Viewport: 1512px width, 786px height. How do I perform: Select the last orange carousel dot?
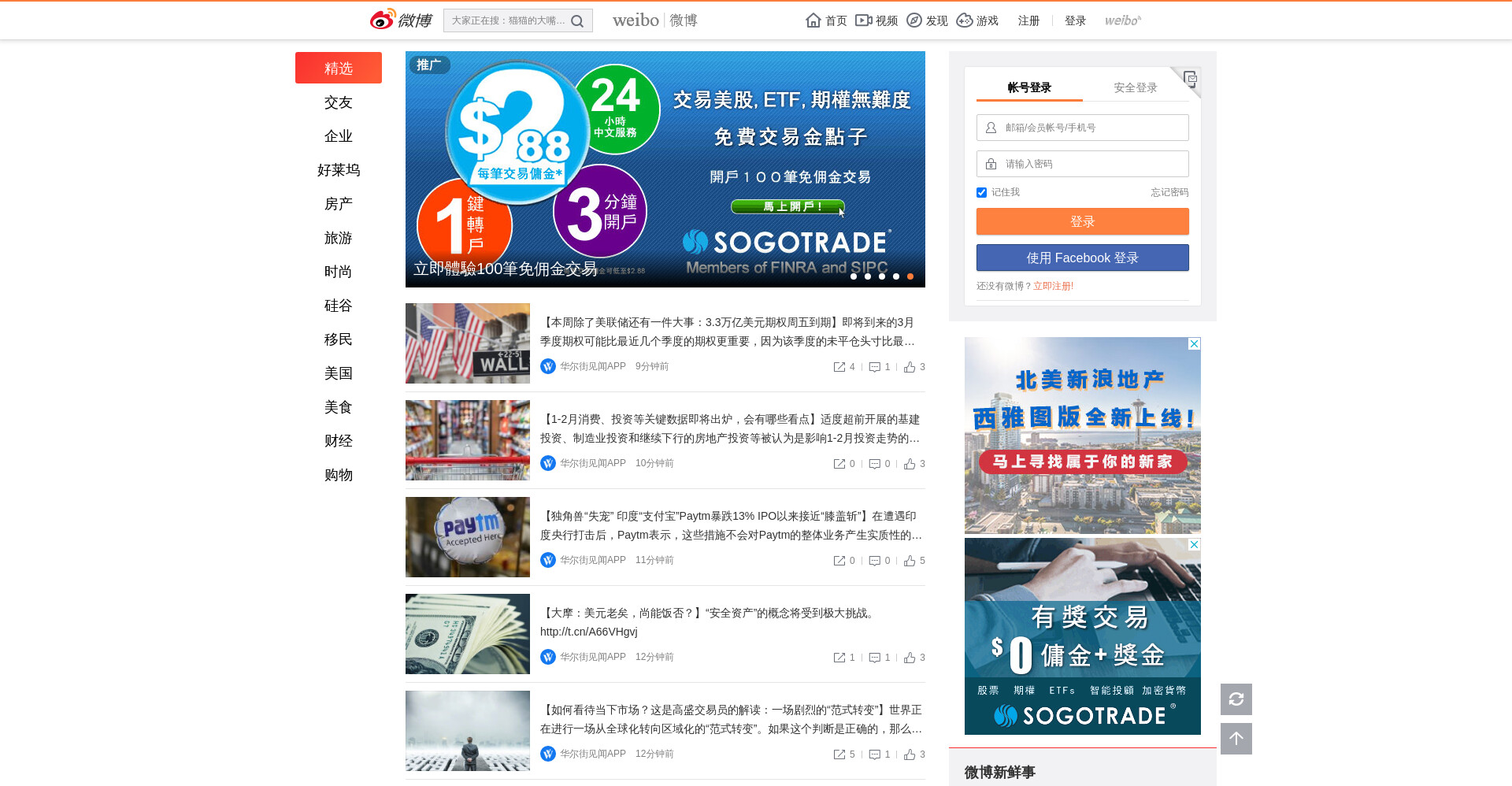point(910,276)
